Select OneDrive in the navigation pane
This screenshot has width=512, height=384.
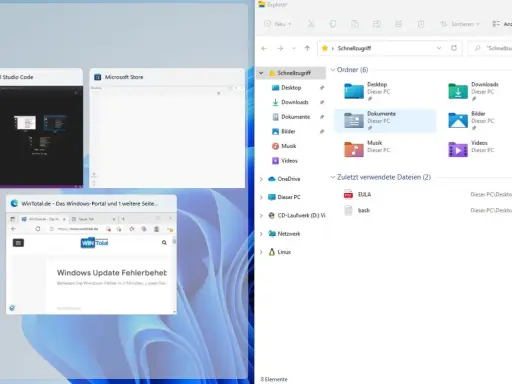pyautogui.click(x=284, y=179)
